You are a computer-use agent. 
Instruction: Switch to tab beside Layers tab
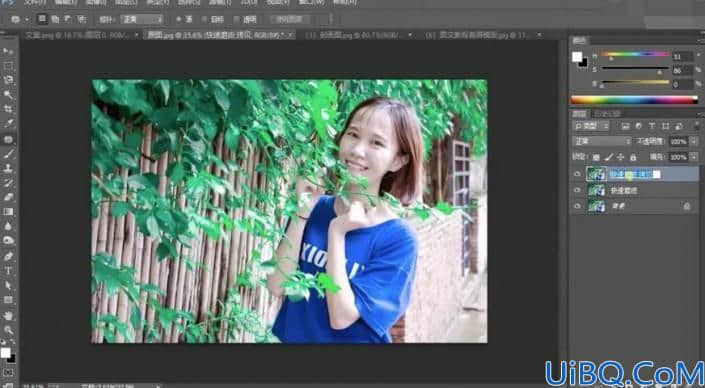607,114
